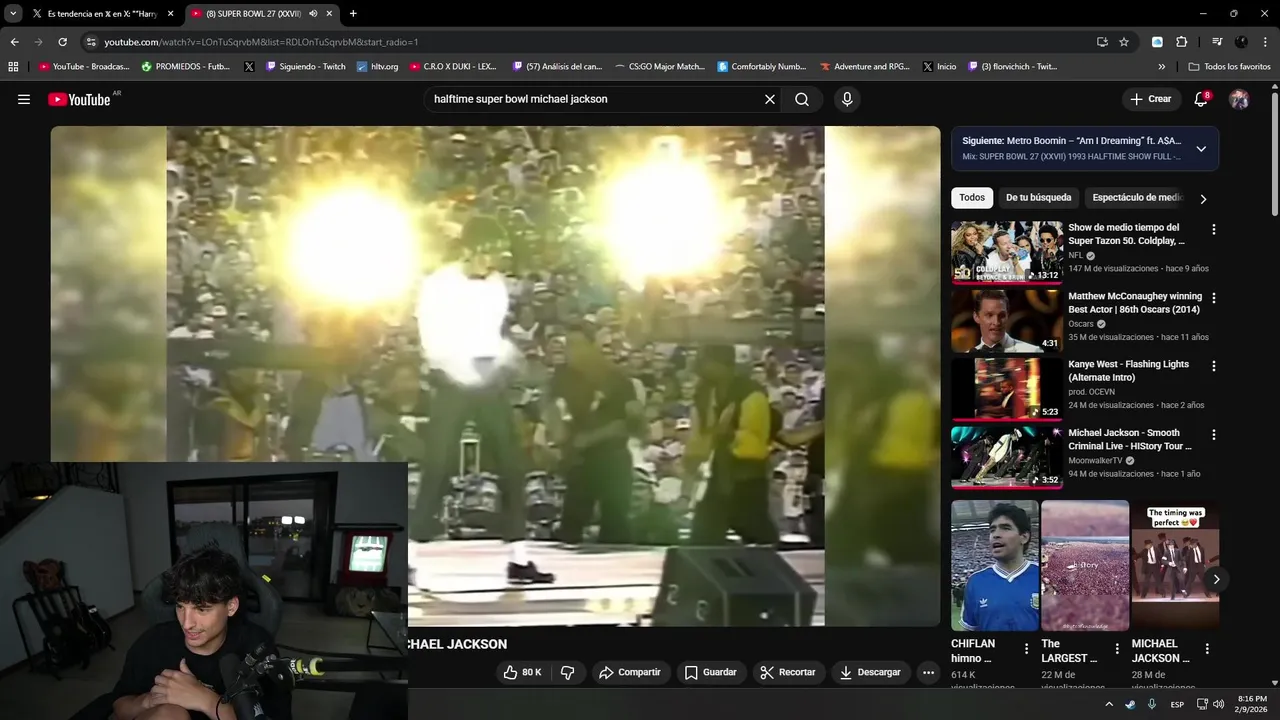Run the search with the magnifier button
Image resolution: width=1280 pixels, height=720 pixels.
click(802, 99)
